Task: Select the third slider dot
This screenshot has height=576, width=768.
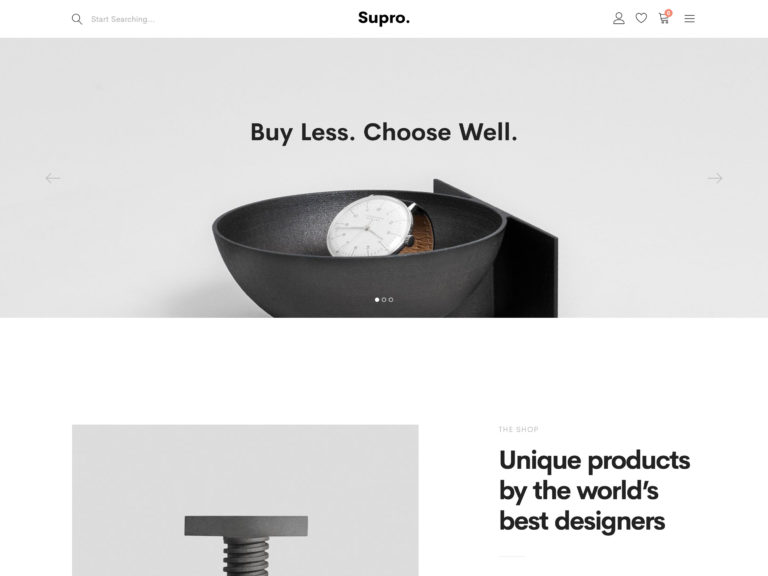Action: pyautogui.click(x=391, y=300)
